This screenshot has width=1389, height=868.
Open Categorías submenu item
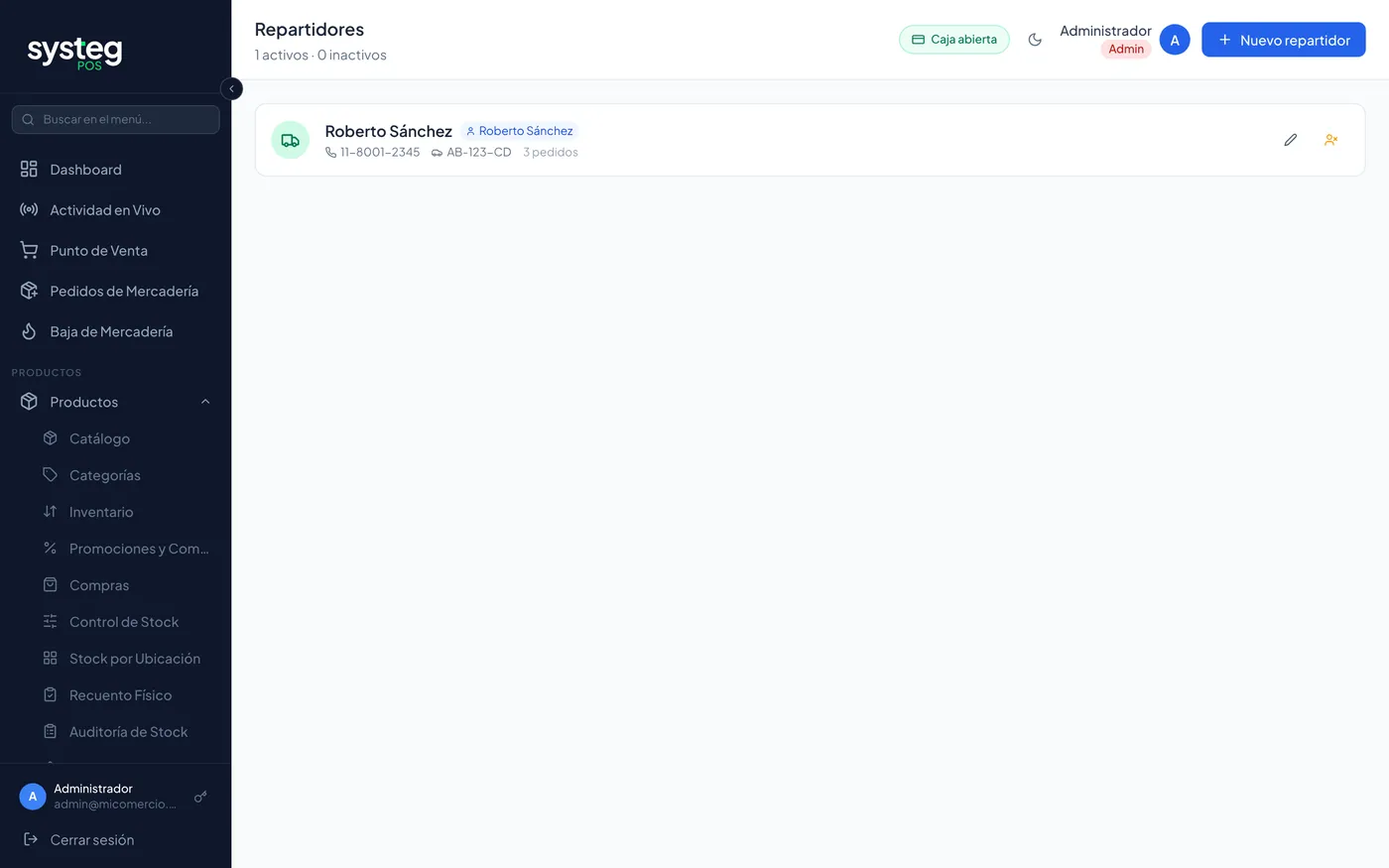[x=126, y=475]
